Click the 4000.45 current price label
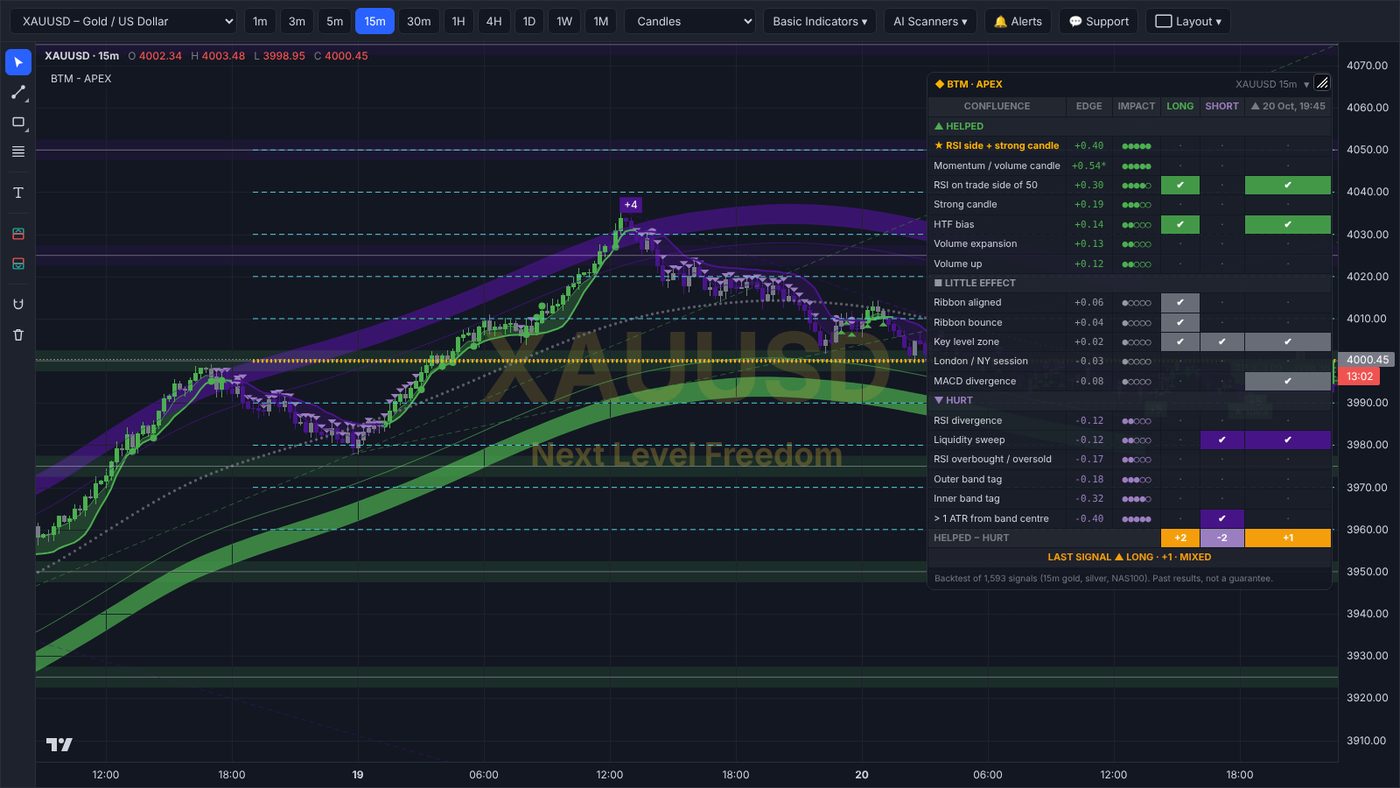Image resolution: width=1400 pixels, height=788 pixels. coord(1369,360)
